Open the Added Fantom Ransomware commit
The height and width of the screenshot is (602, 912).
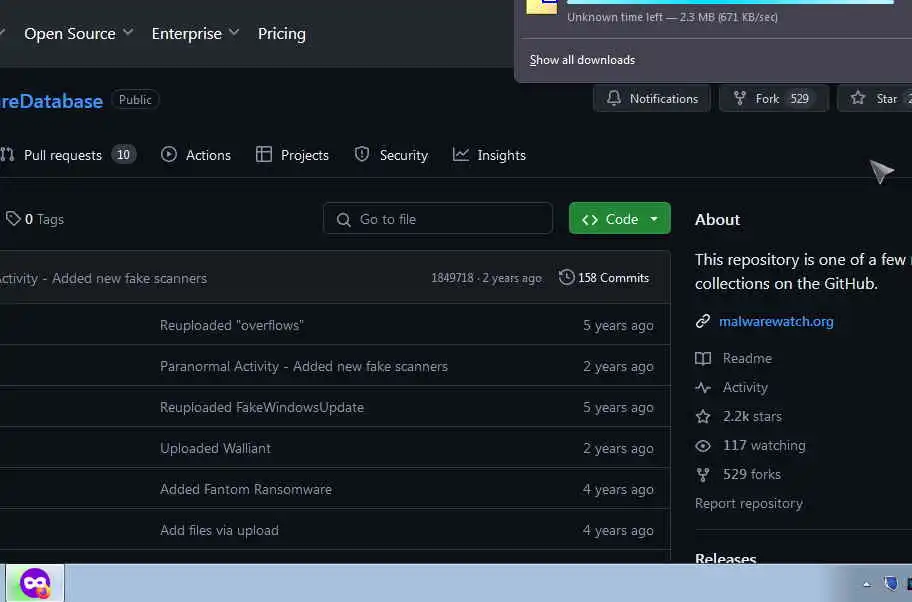tap(245, 489)
